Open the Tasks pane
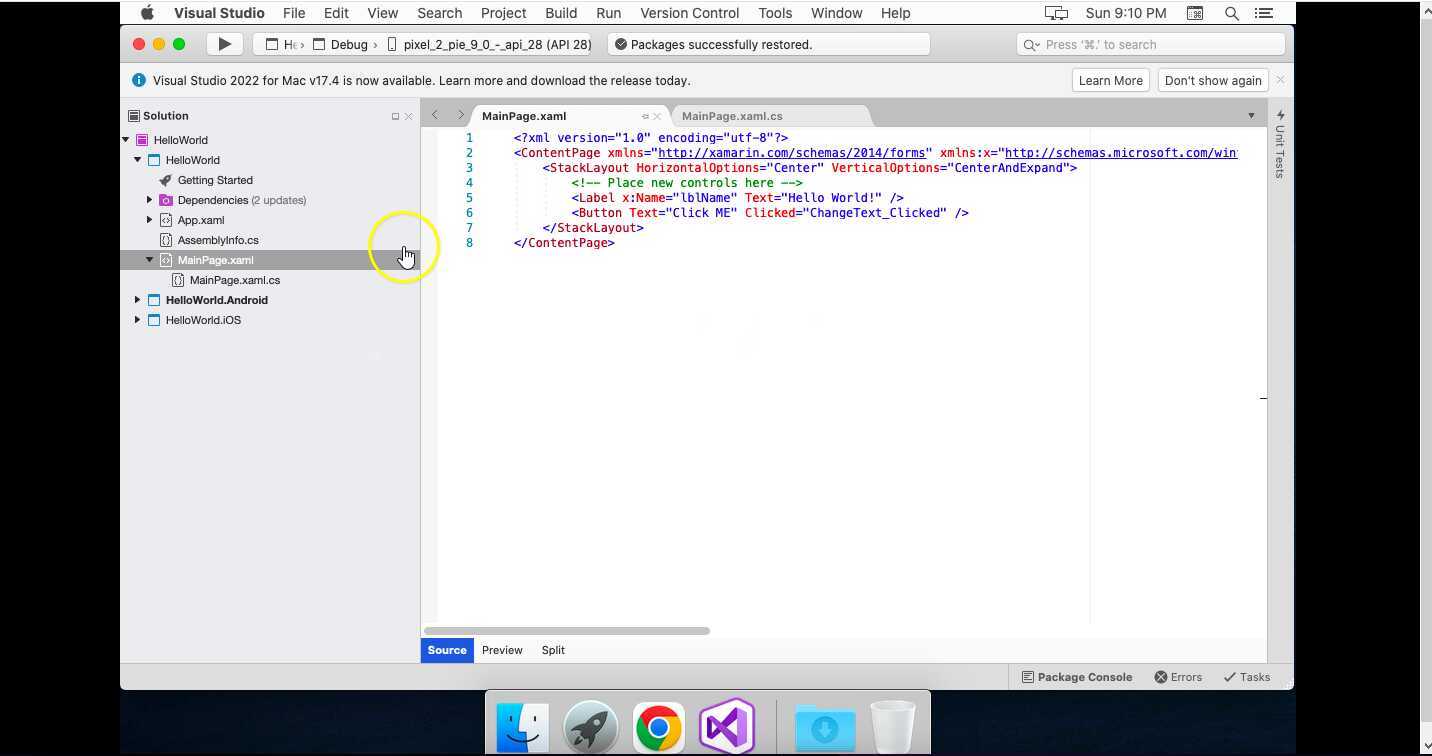The width and height of the screenshot is (1432, 756). tap(1246, 677)
